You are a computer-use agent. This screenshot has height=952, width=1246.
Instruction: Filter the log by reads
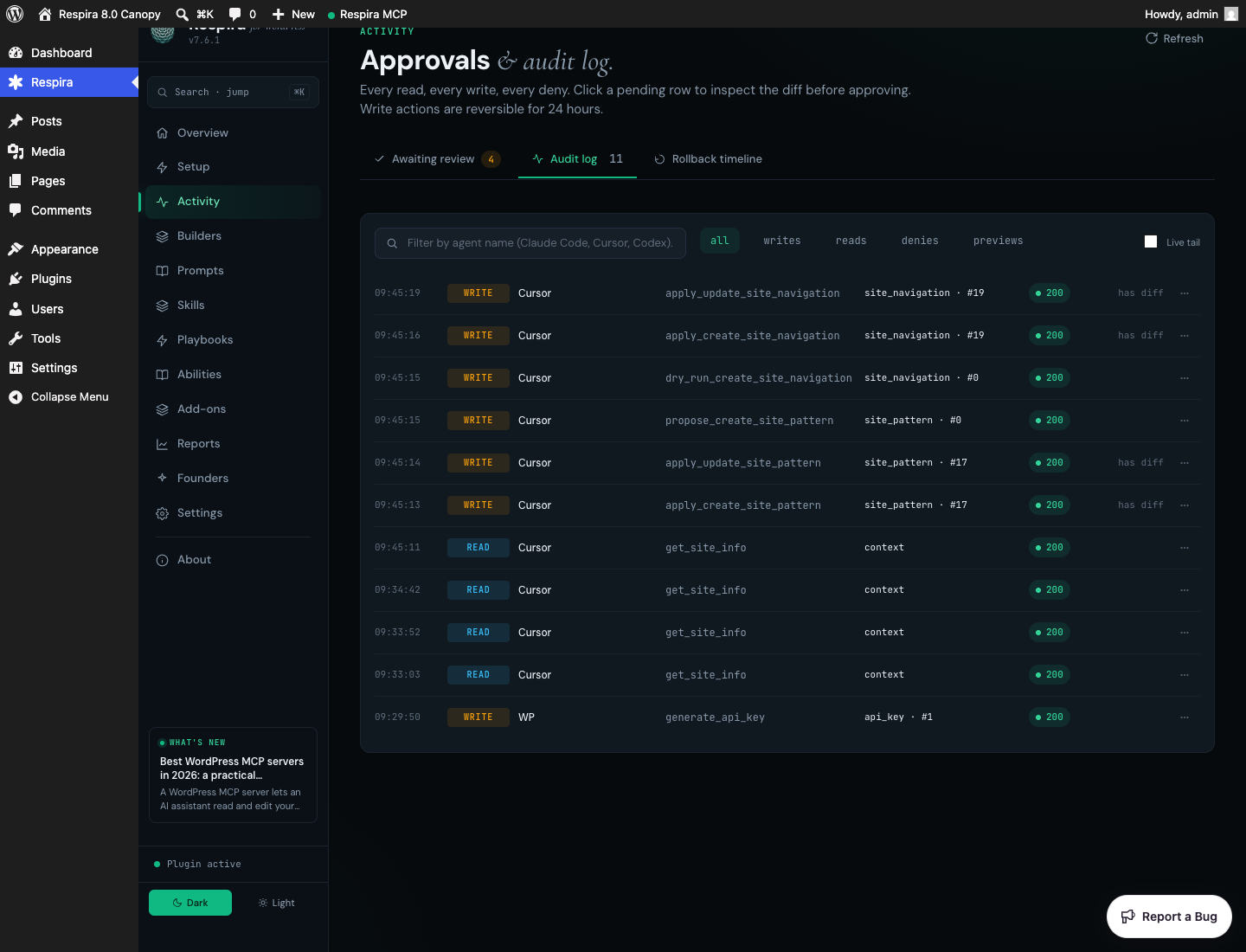click(x=851, y=241)
